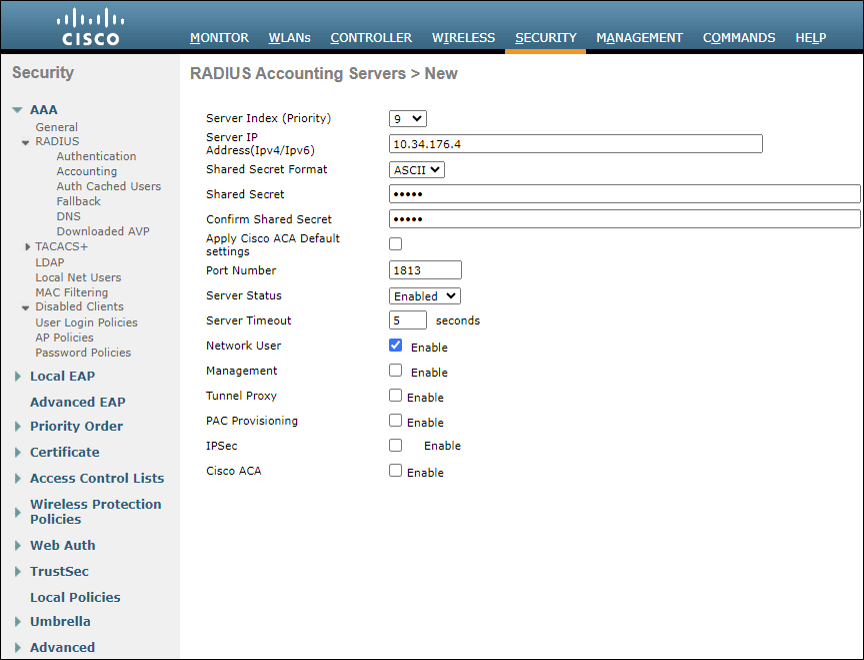Click the Server IP Address input field
This screenshot has height=660, width=864.
coord(575,143)
